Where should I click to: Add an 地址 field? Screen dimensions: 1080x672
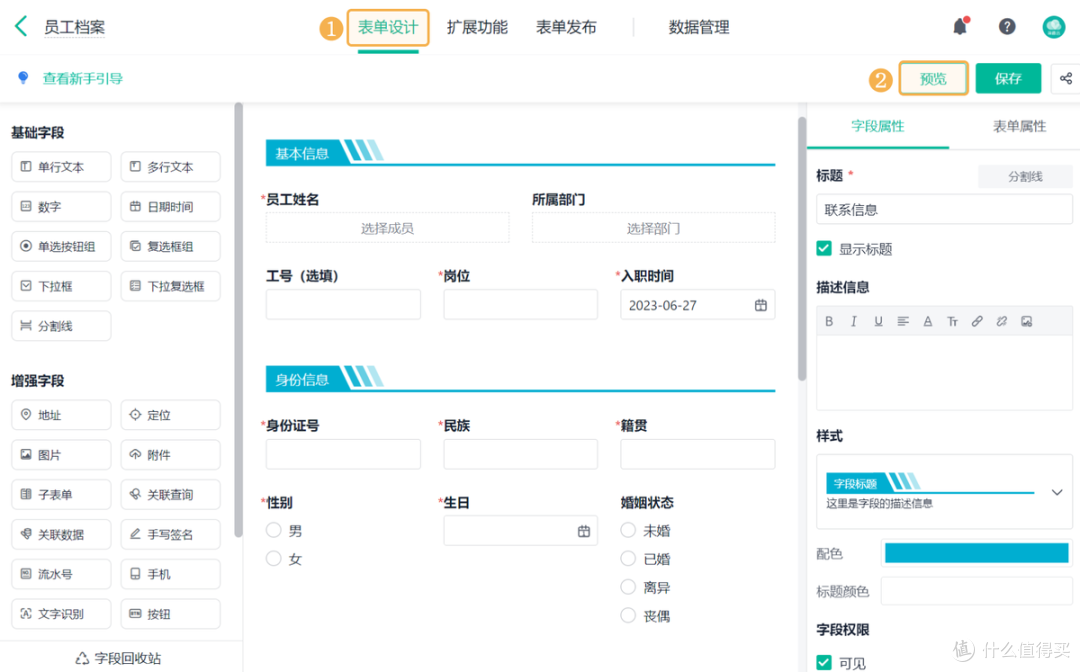[61, 415]
